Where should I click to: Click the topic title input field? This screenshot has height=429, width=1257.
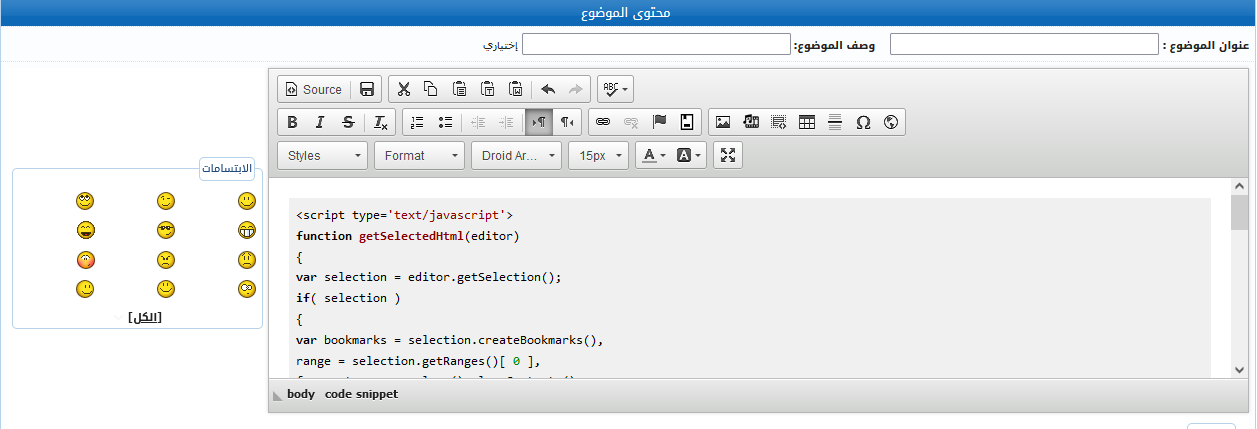1024,45
